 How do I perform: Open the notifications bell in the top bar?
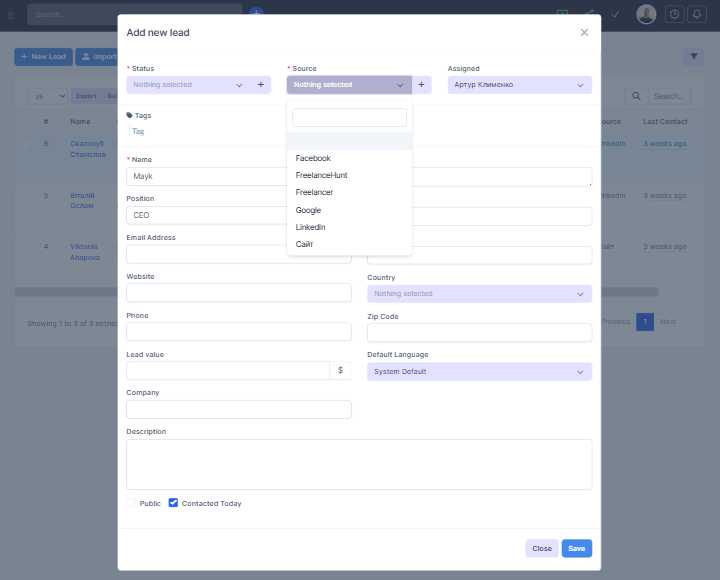(x=697, y=14)
